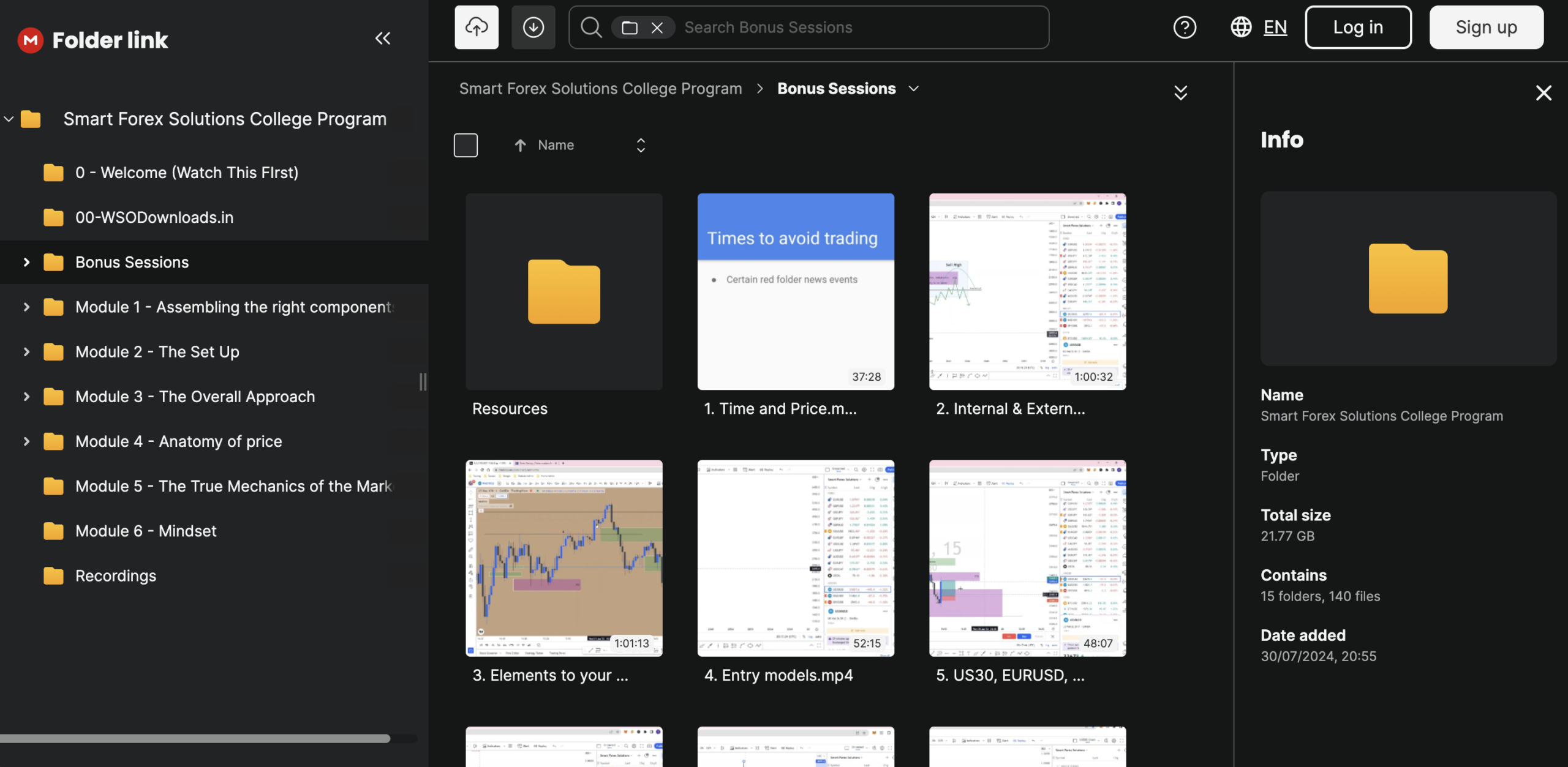Collapse the sidebar with double-chevron icon
The width and height of the screenshot is (1568, 767).
pos(382,39)
